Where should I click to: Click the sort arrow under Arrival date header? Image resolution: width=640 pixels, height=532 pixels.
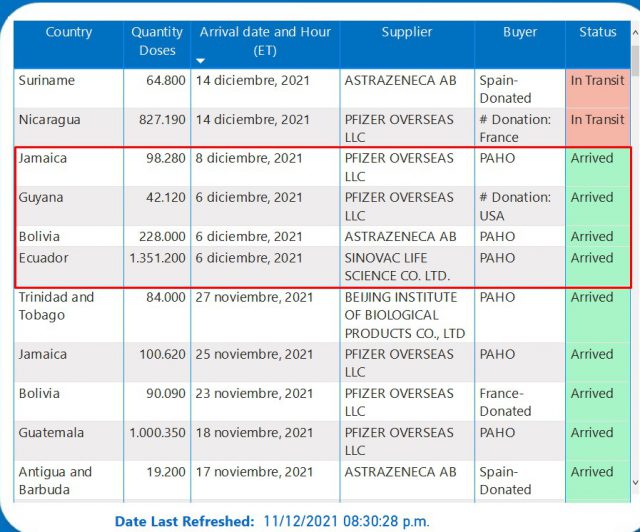(199, 61)
